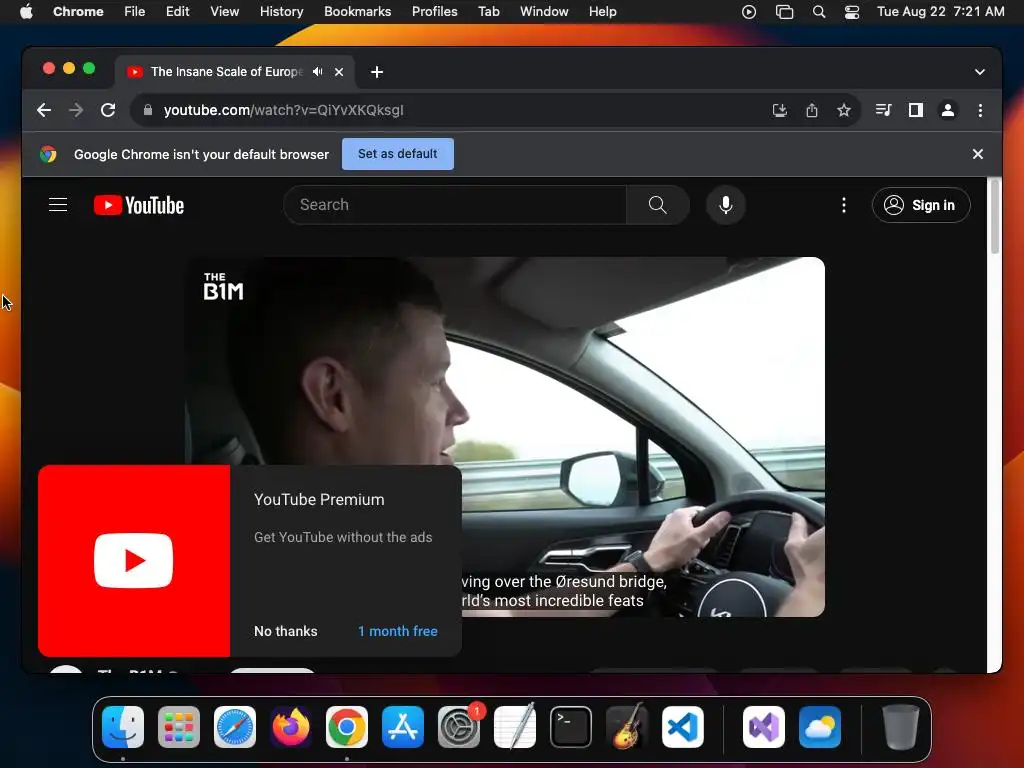This screenshot has height=768, width=1024.
Task: Open Control Center in menu bar
Action: coord(852,12)
